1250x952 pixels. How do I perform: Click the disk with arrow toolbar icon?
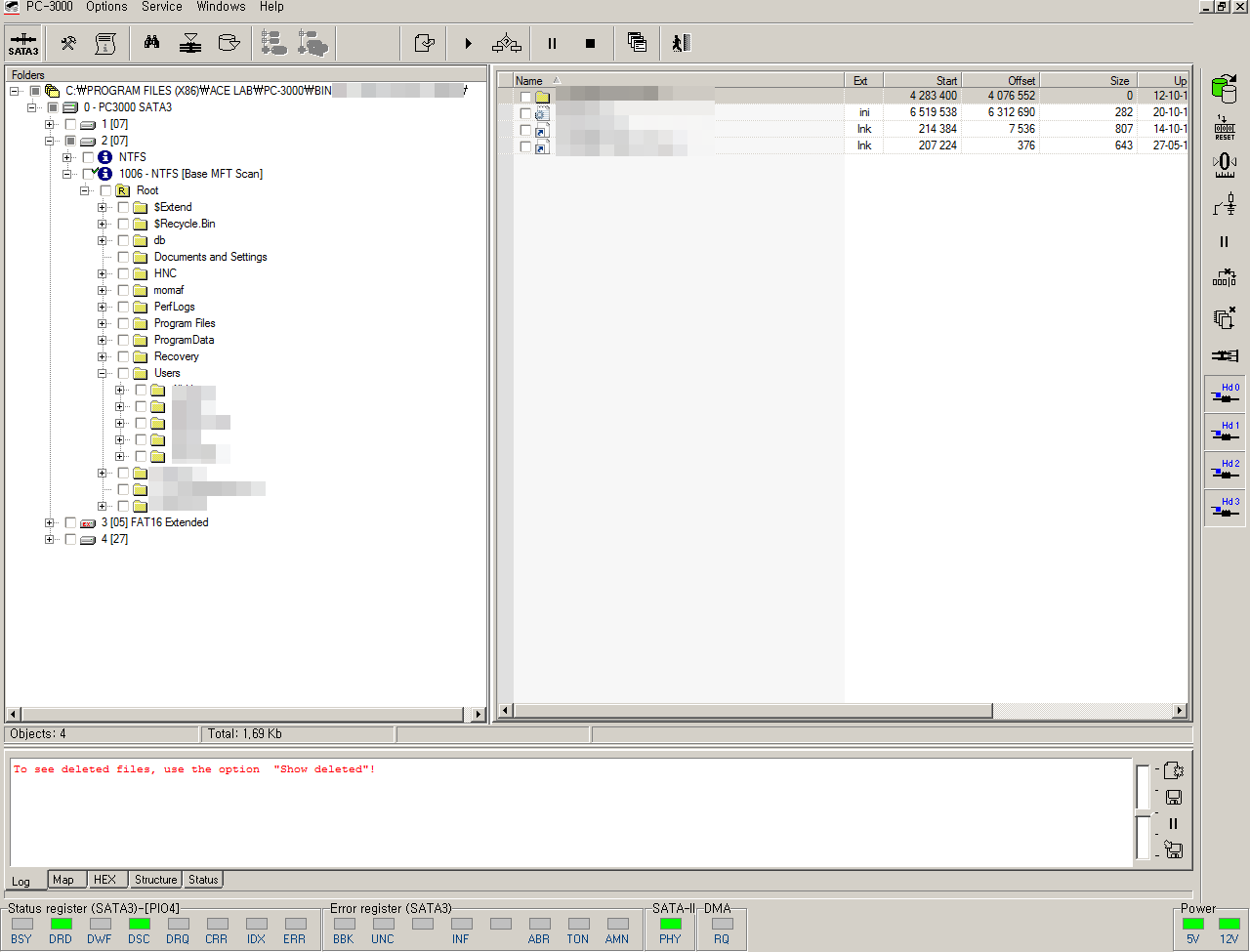(x=229, y=43)
